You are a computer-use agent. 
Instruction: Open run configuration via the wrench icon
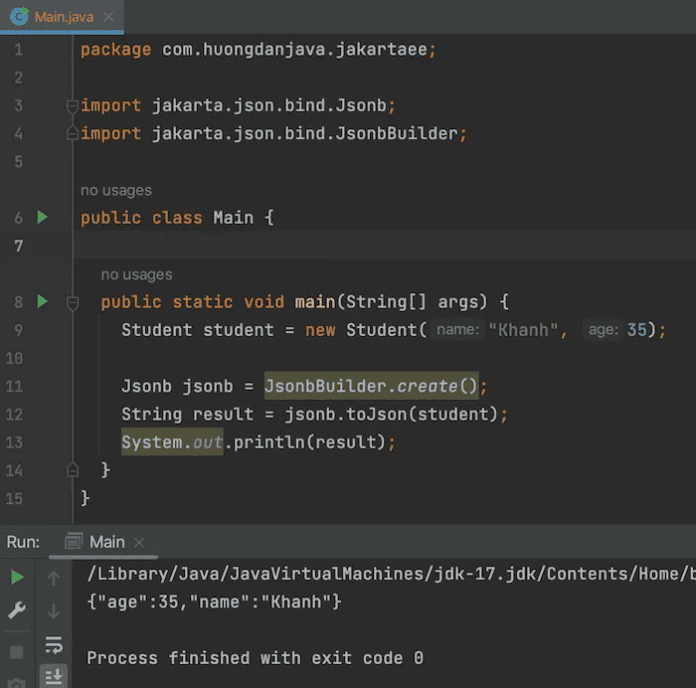17,610
